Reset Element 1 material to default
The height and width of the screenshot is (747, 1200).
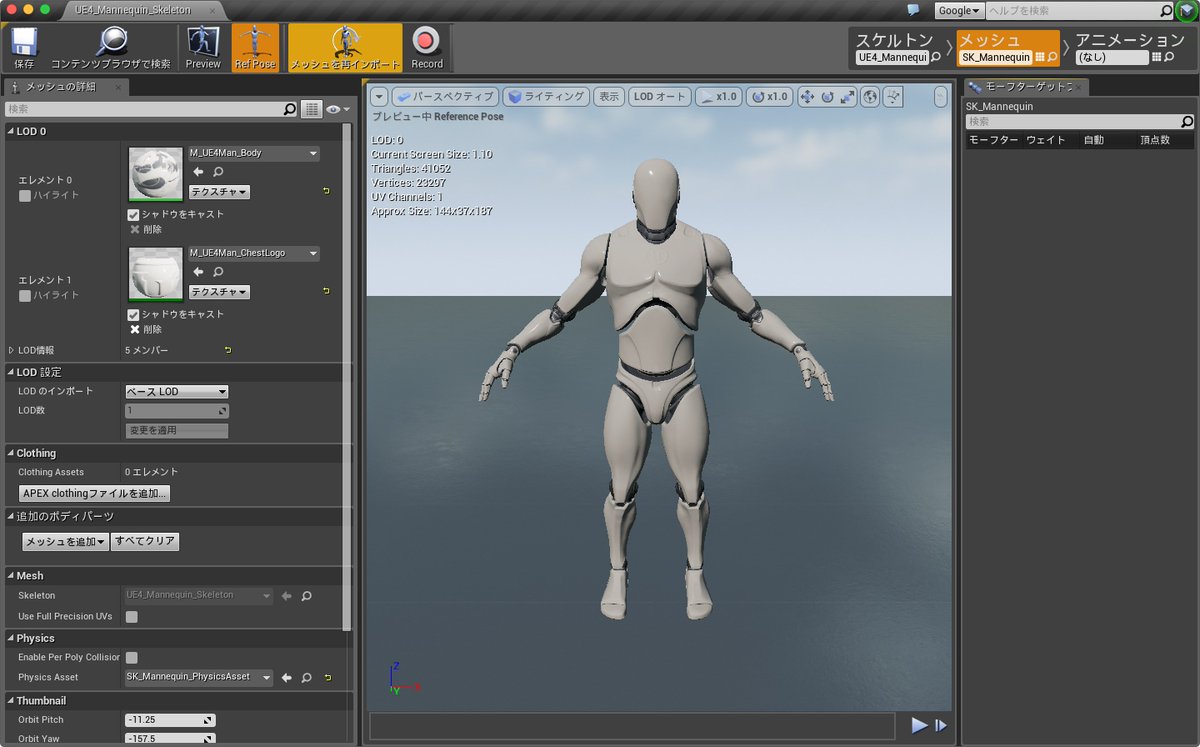(x=326, y=291)
